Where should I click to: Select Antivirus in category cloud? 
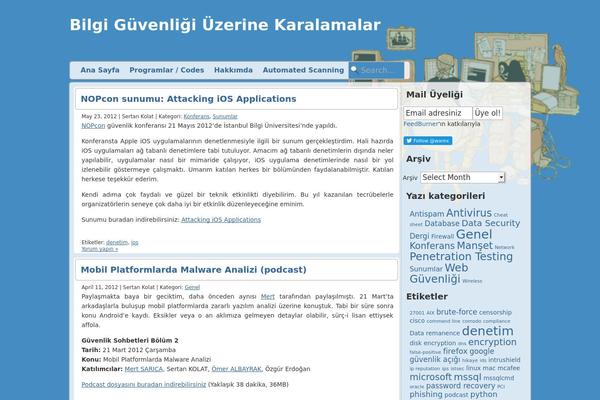pos(469,213)
